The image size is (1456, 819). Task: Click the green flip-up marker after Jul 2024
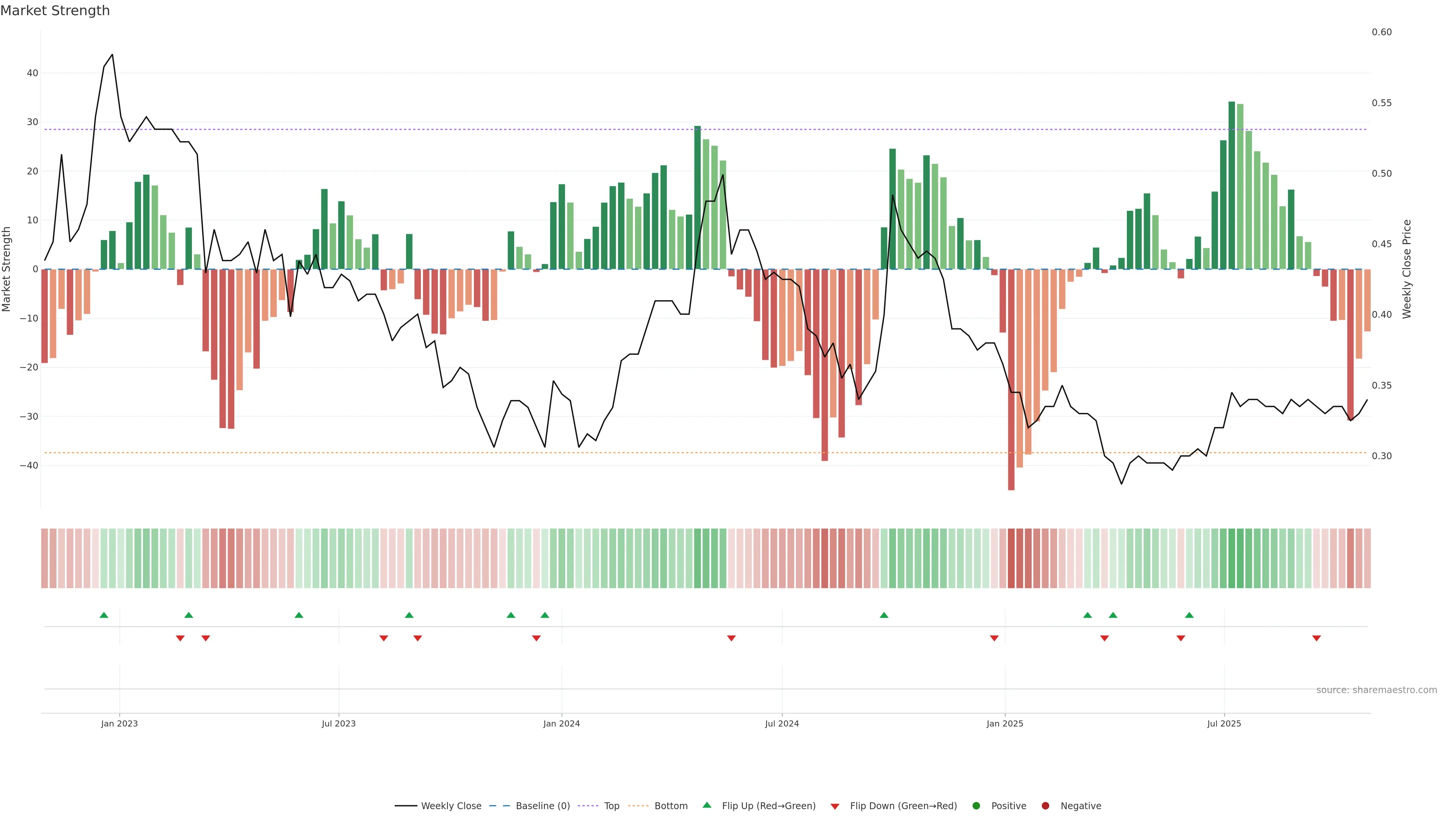pyautogui.click(x=884, y=615)
